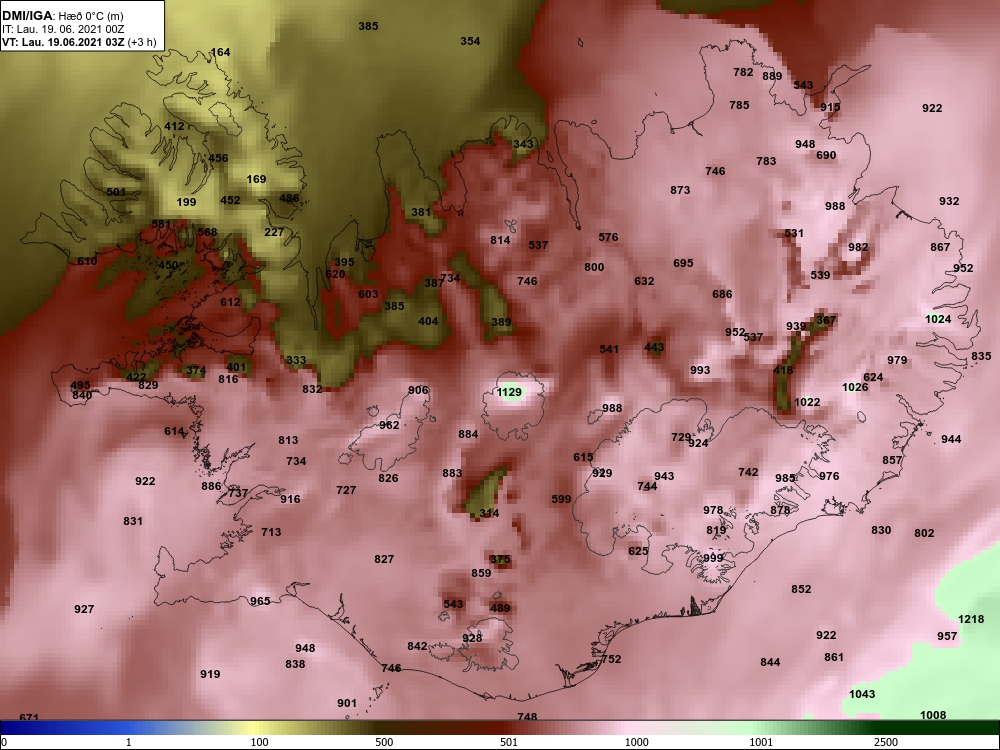Click the 695 value

683,263
